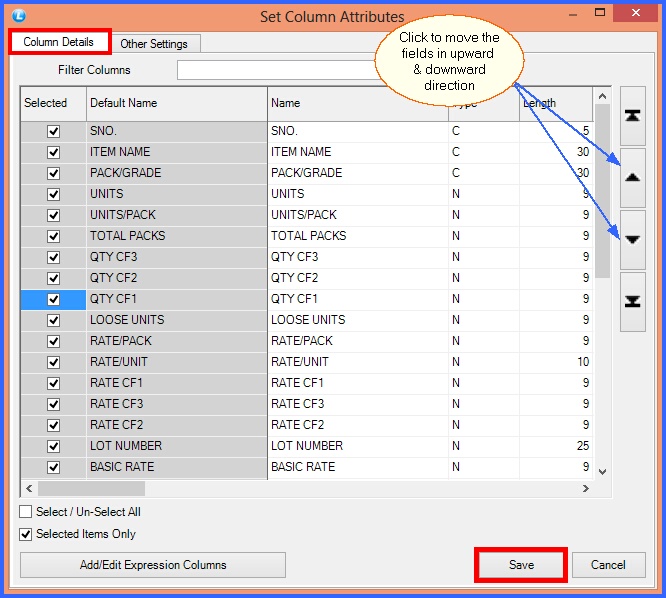
Task: Click the application icon in title bar
Action: [x=14, y=15]
